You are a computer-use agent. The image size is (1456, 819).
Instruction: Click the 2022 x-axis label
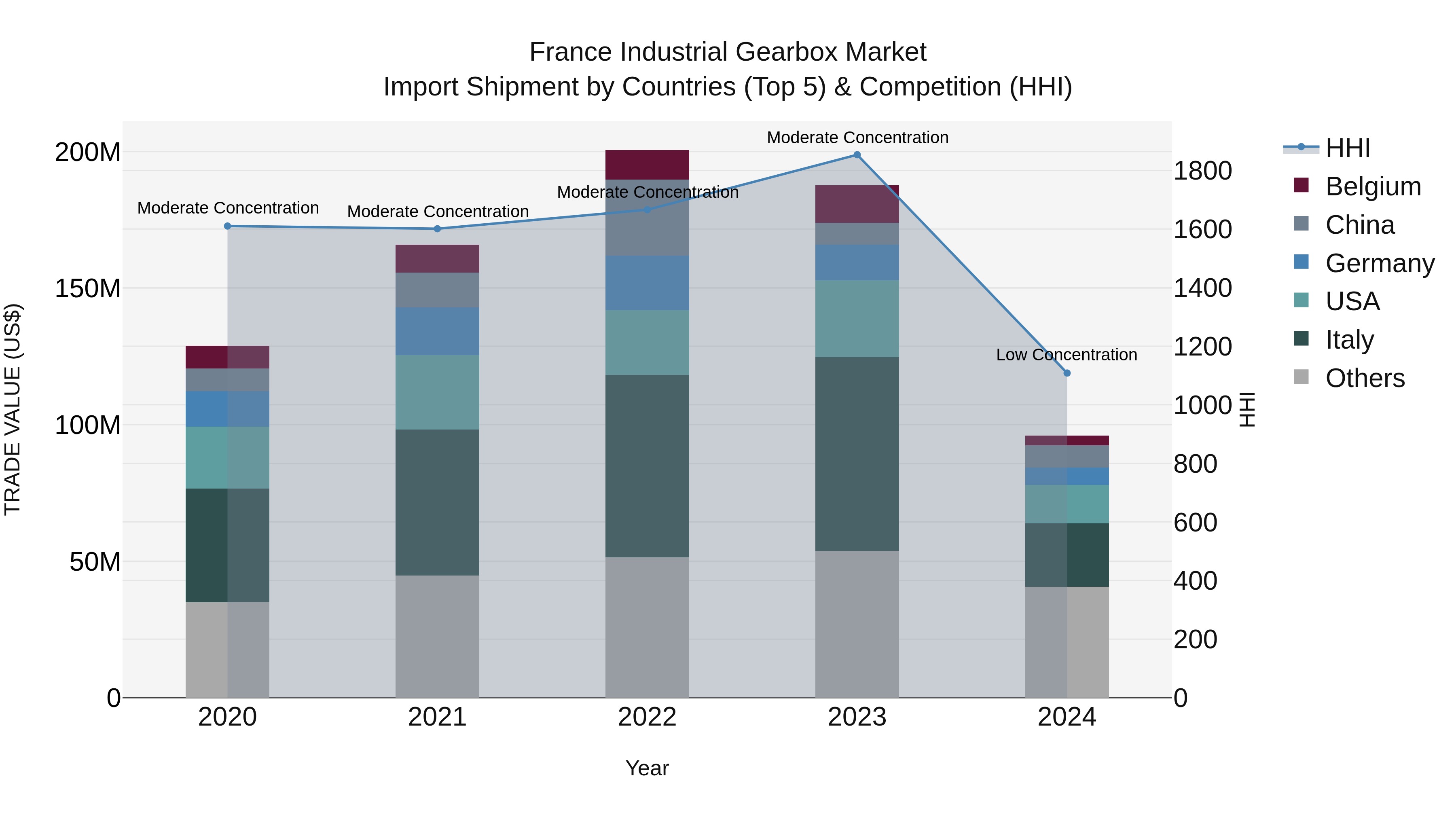coord(647,717)
